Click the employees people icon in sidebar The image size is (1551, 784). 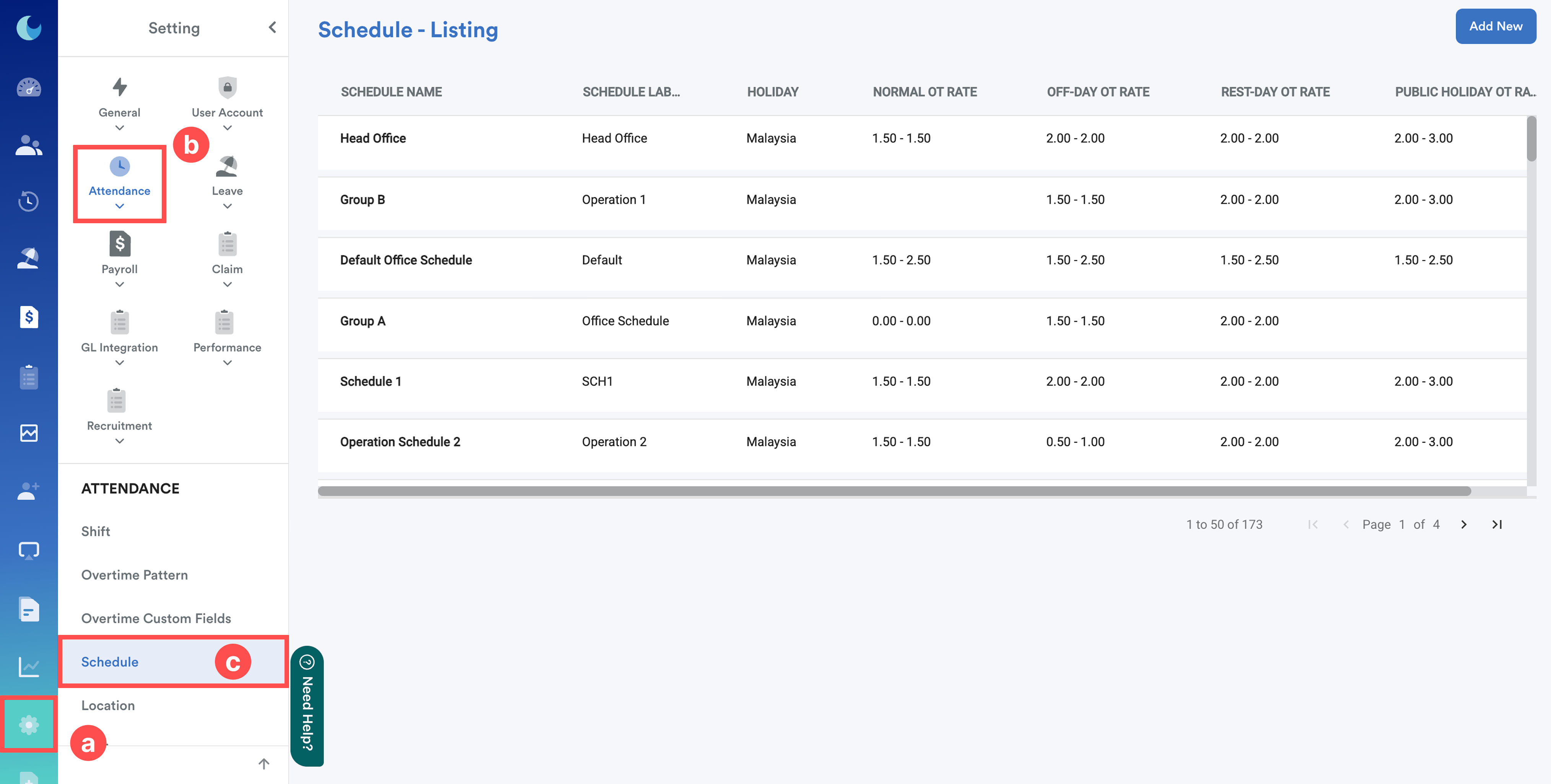[28, 145]
